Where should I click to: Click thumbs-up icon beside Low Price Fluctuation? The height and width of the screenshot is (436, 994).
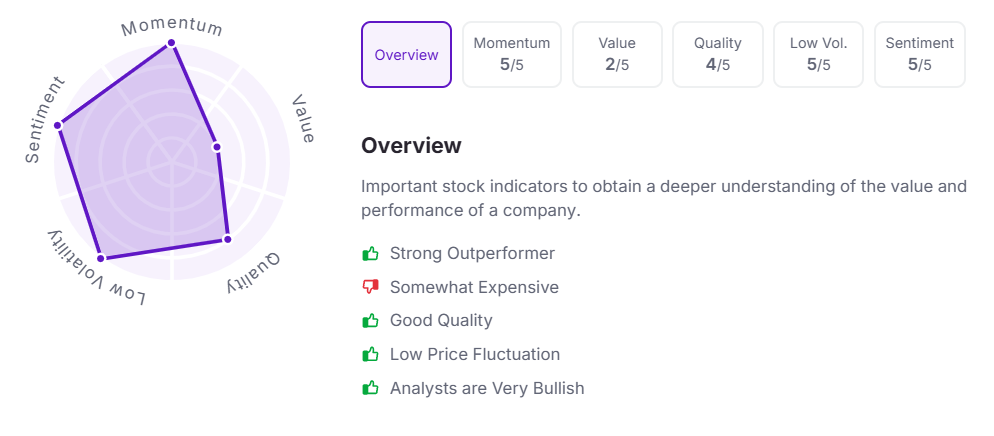click(371, 354)
